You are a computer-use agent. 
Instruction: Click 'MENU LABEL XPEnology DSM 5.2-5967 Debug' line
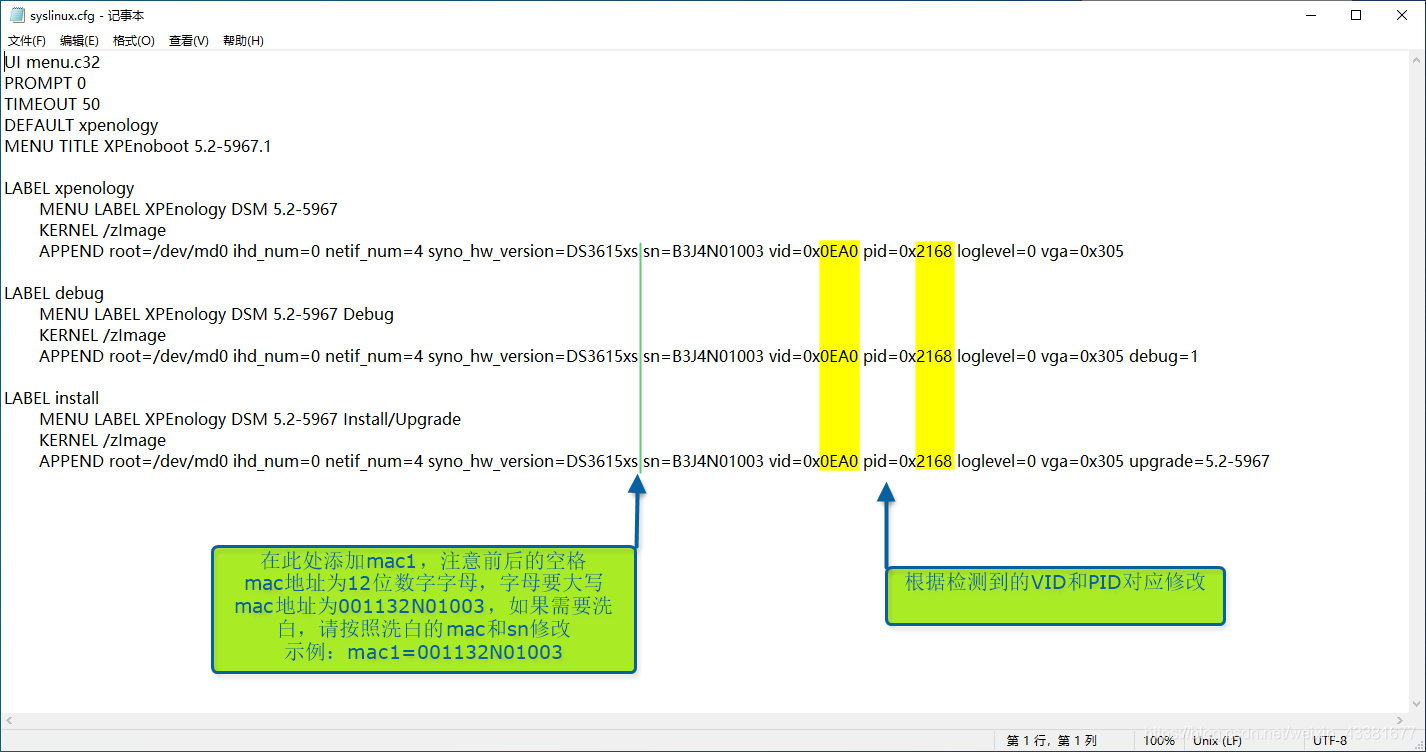pos(216,314)
